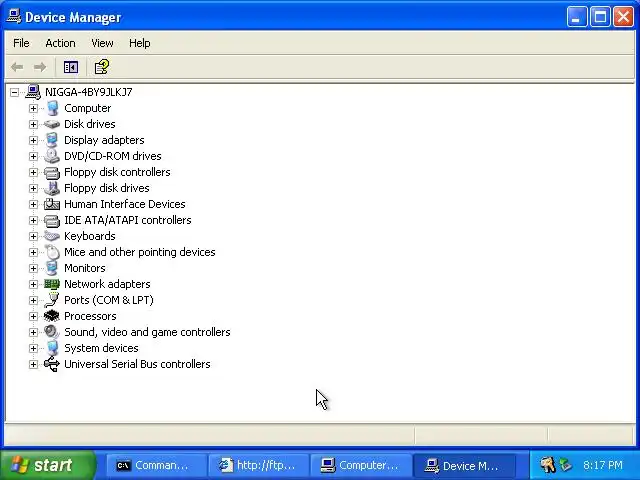The height and width of the screenshot is (480, 640).
Task: Expand the Network adapters category
Action: click(33, 284)
